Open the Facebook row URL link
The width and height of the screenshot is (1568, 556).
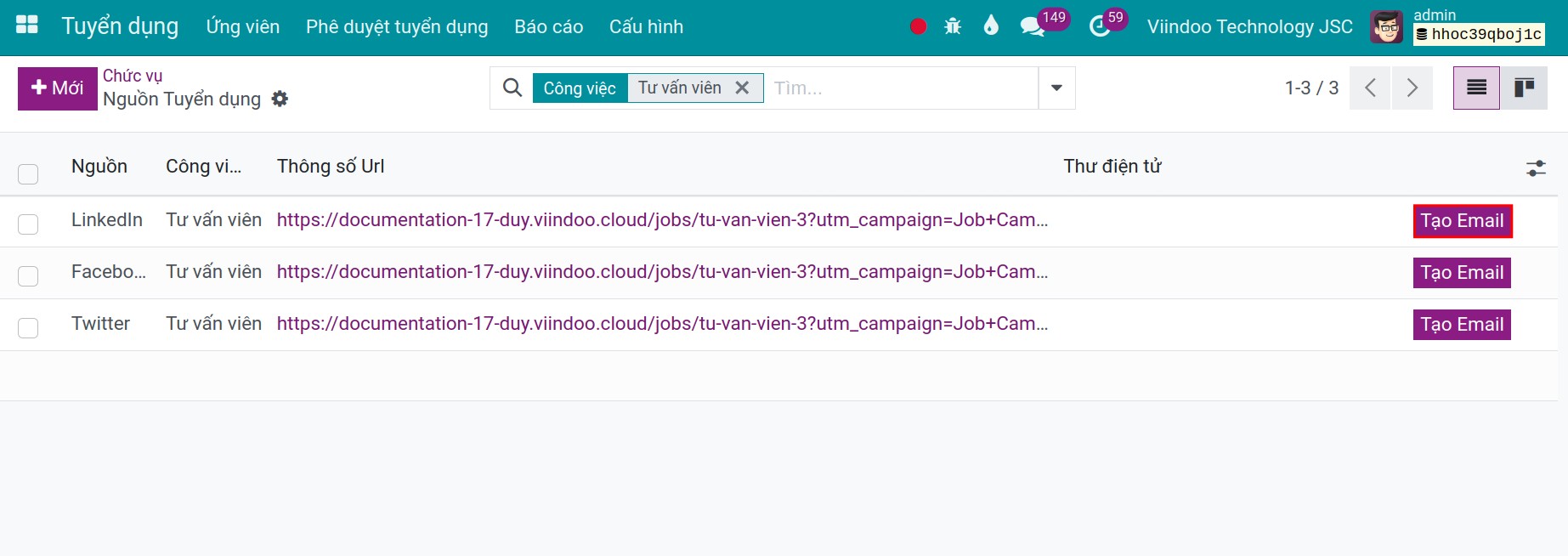point(662,272)
